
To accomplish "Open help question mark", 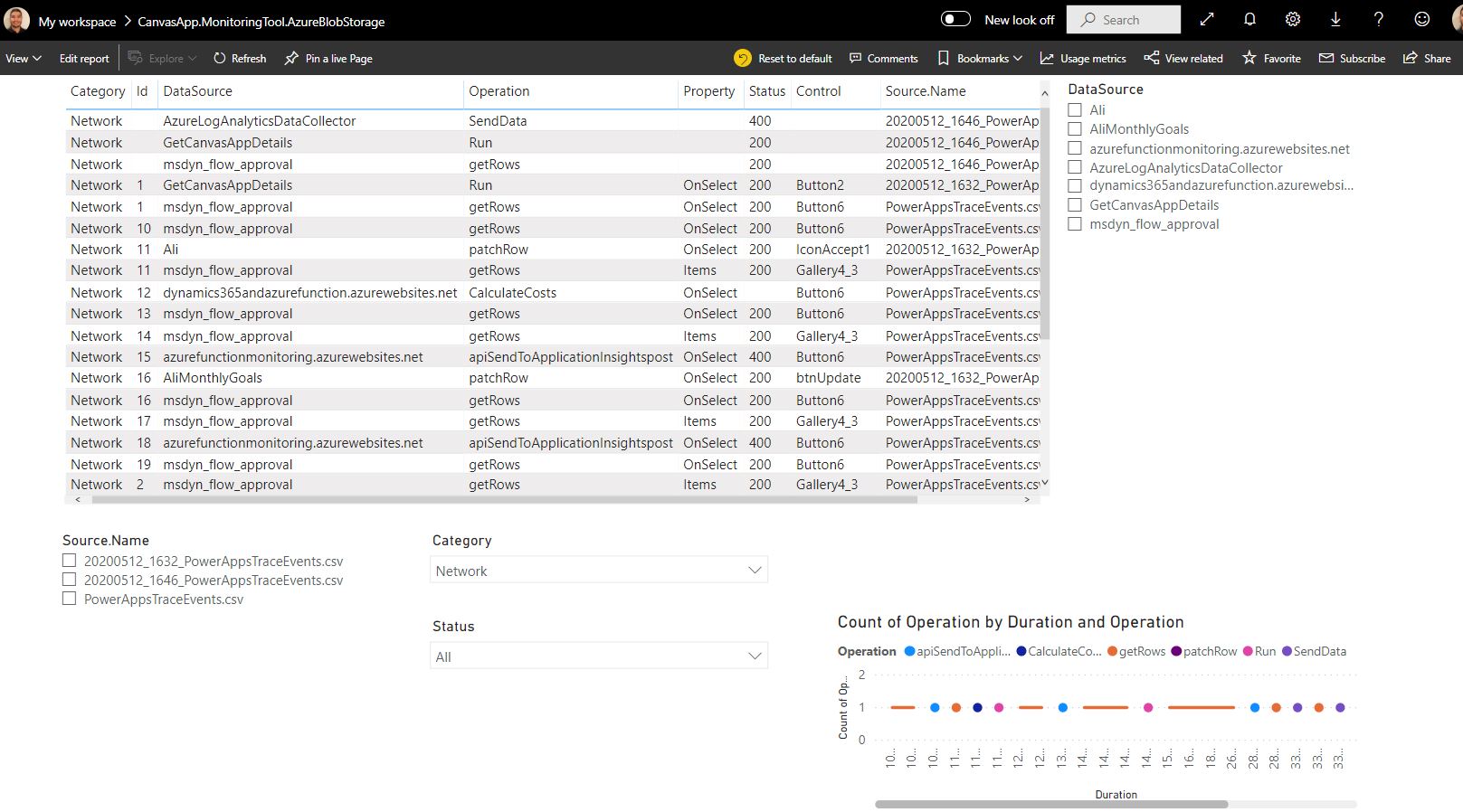I will tap(1378, 20).
